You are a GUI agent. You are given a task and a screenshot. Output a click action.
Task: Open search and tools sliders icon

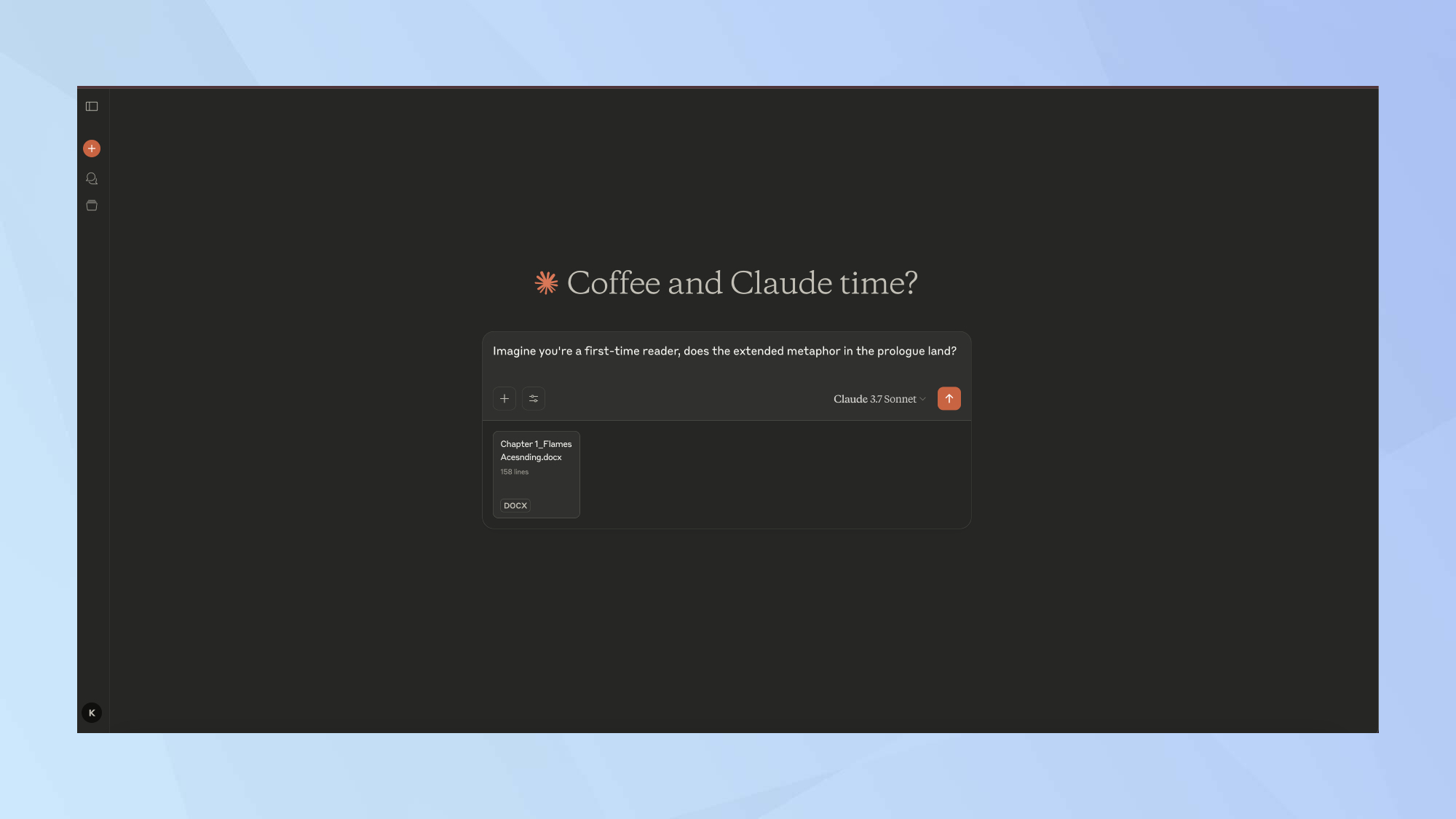[534, 398]
